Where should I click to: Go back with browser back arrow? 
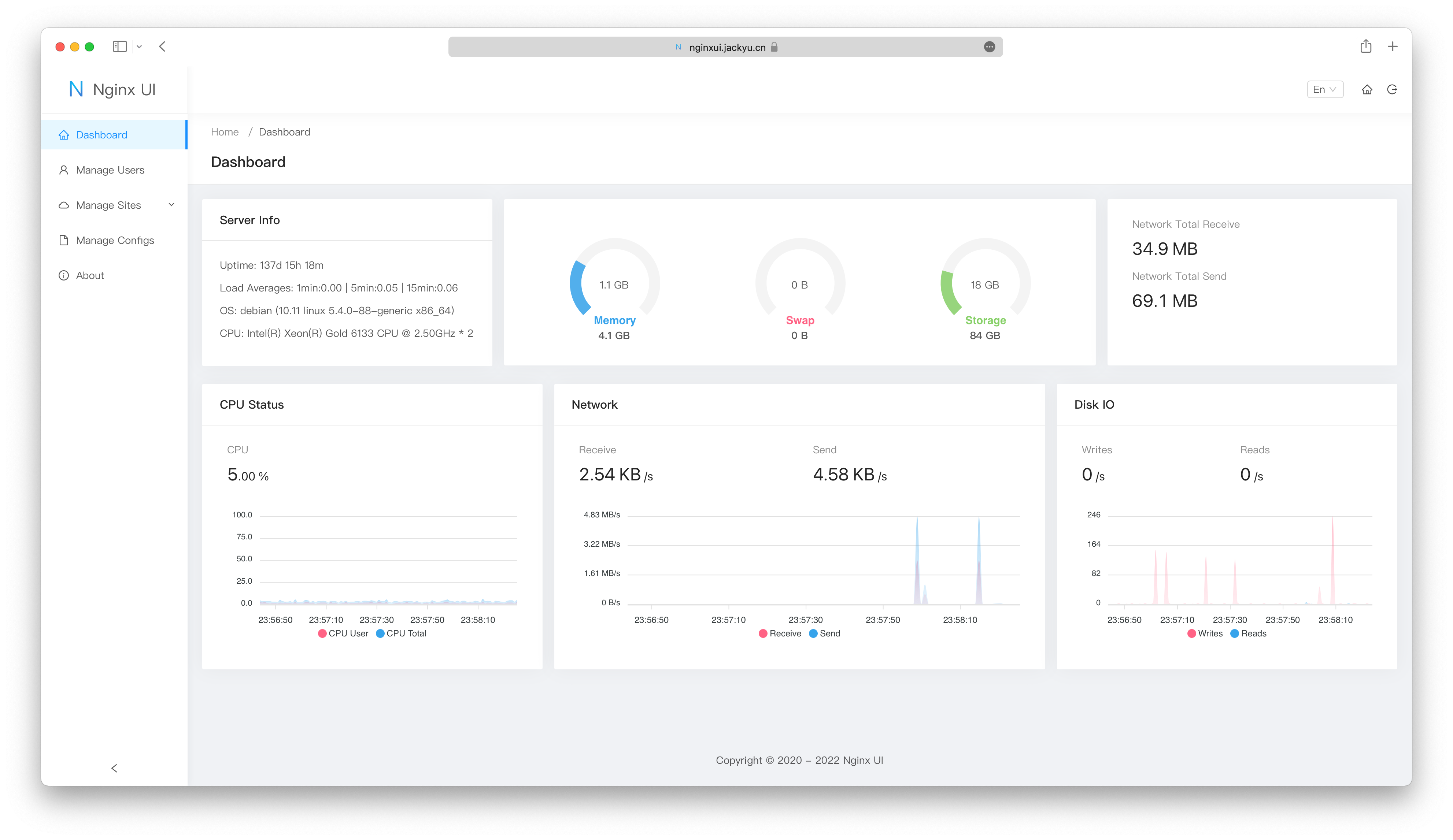(x=162, y=47)
